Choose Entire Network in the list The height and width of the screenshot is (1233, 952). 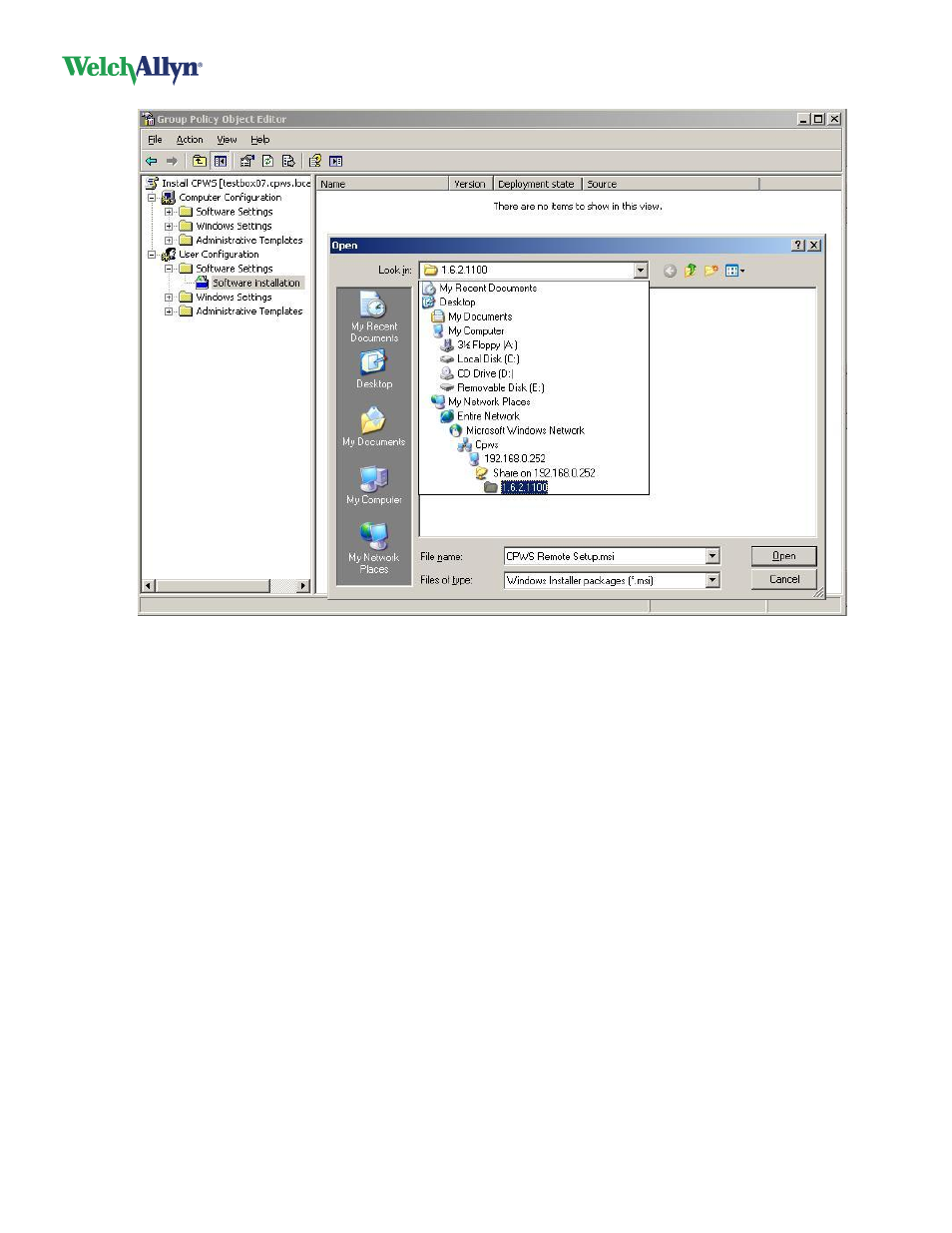pos(488,416)
